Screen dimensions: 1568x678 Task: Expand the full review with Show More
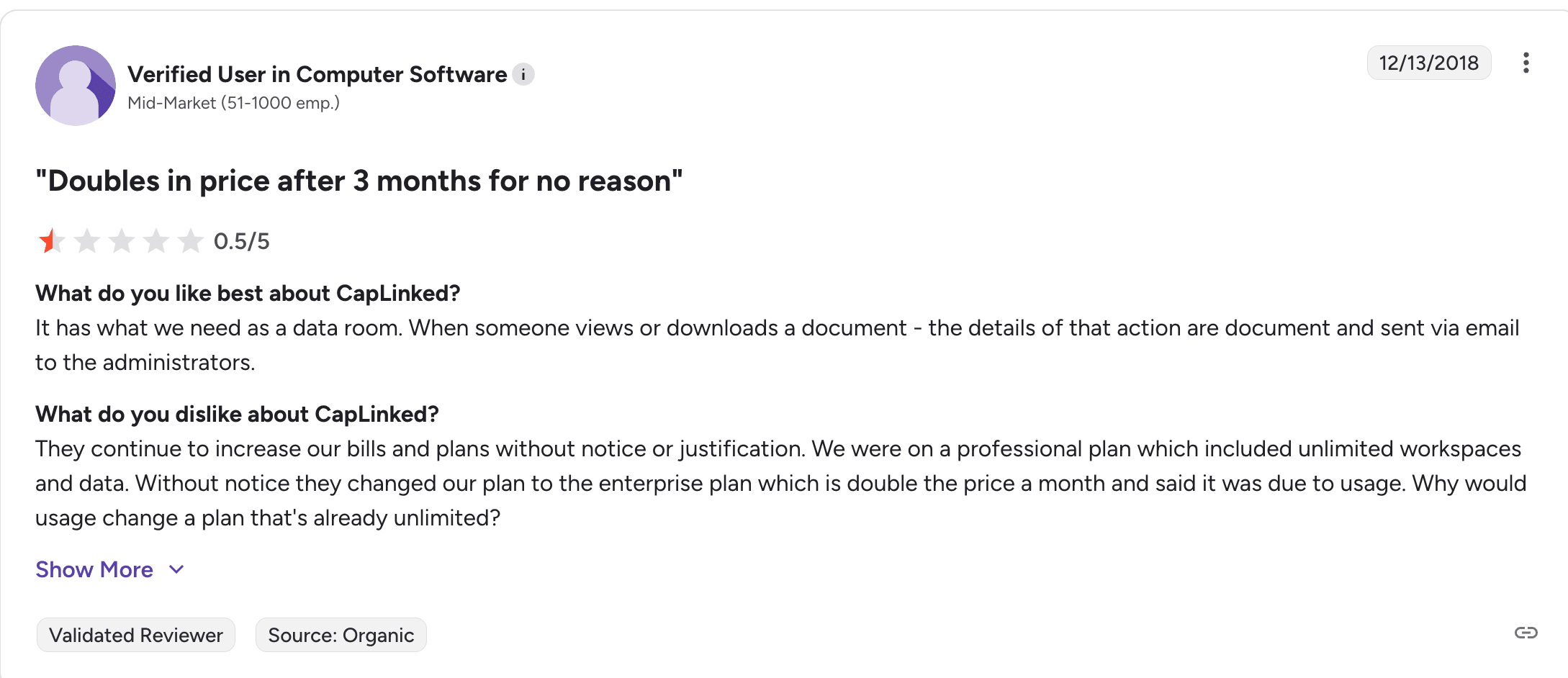tap(94, 569)
